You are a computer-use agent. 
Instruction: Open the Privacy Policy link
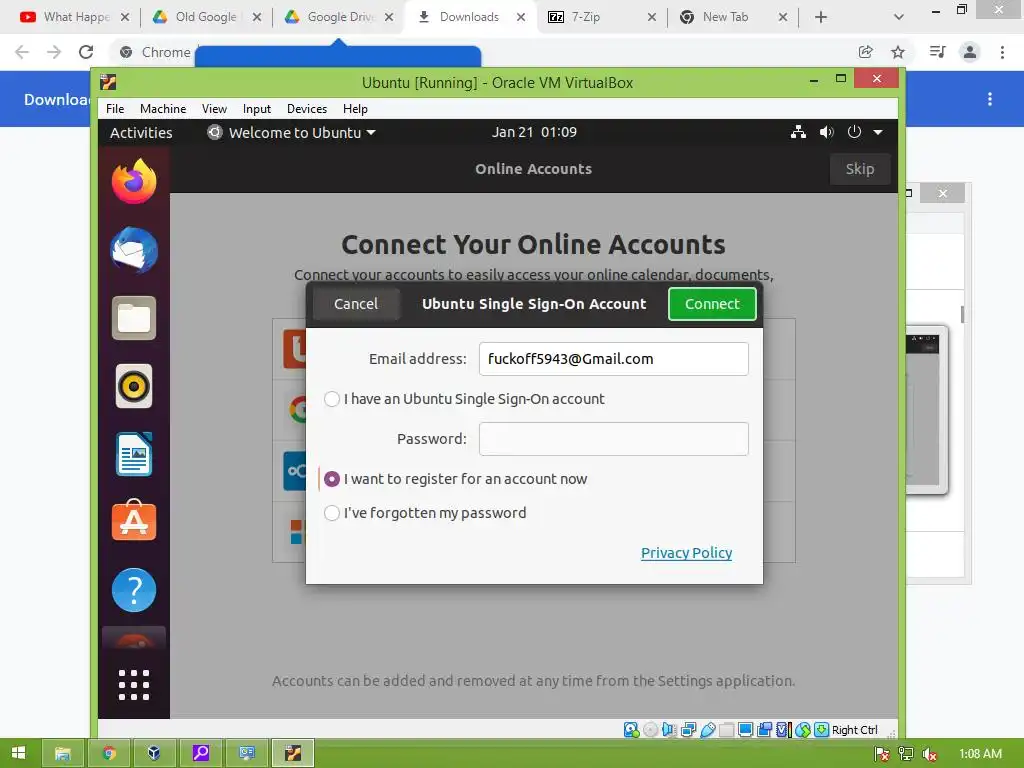pyautogui.click(x=686, y=552)
